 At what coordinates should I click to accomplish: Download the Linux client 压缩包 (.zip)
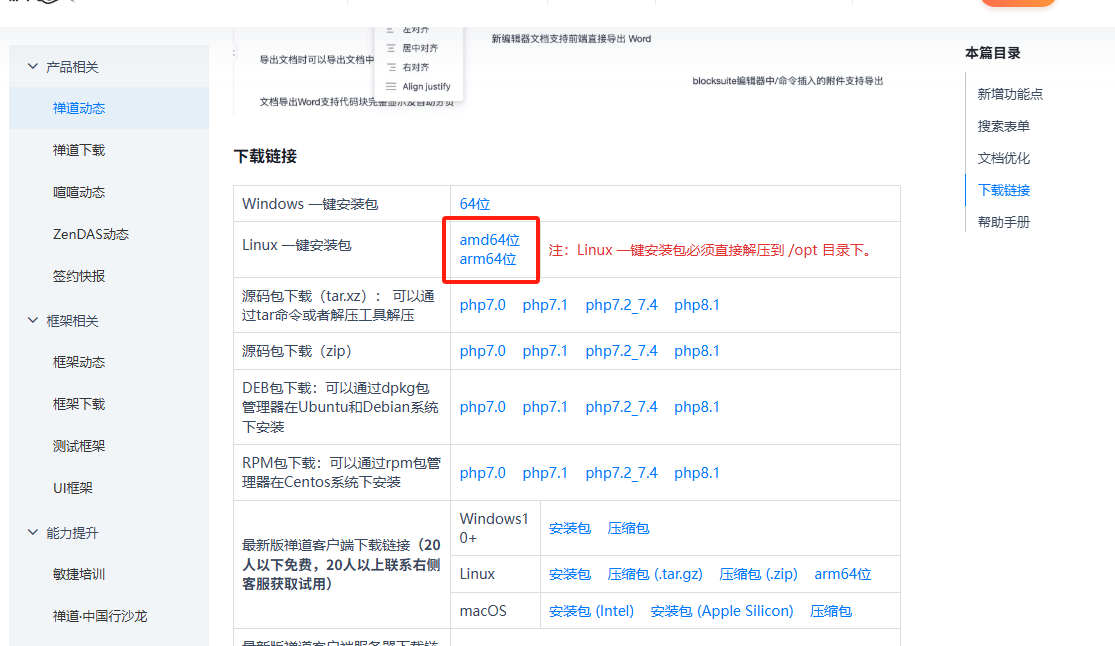[x=758, y=574]
